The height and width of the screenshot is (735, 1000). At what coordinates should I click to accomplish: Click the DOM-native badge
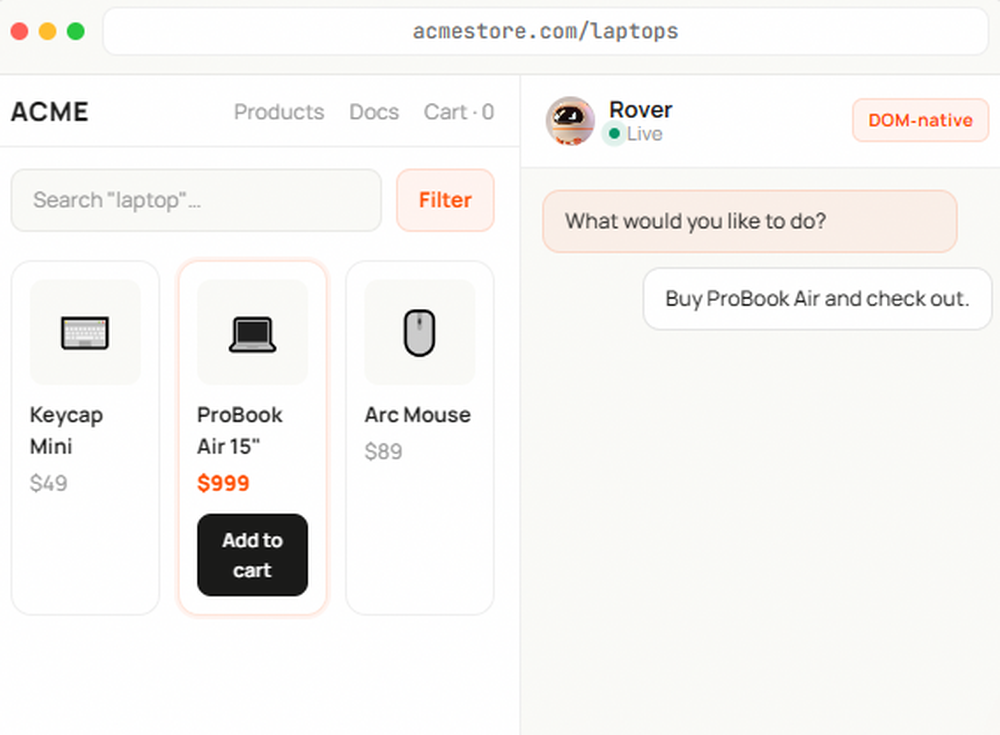point(920,121)
